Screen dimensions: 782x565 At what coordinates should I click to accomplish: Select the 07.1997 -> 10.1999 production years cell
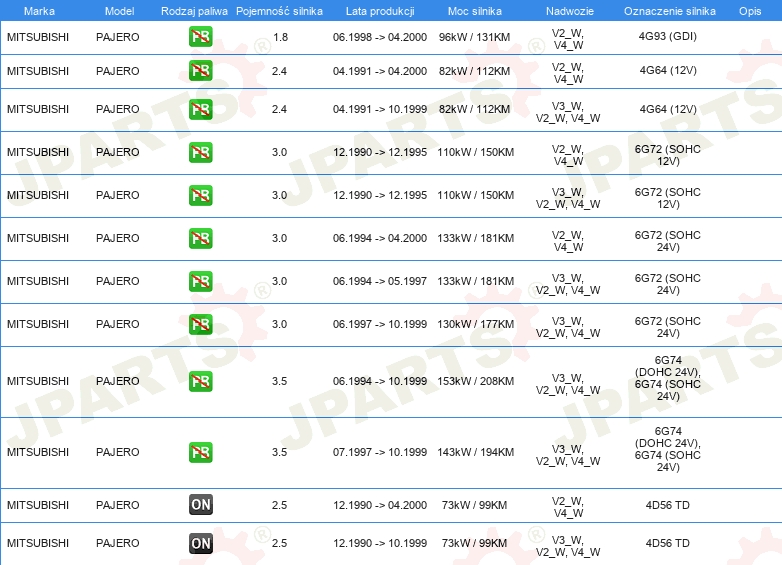(380, 452)
